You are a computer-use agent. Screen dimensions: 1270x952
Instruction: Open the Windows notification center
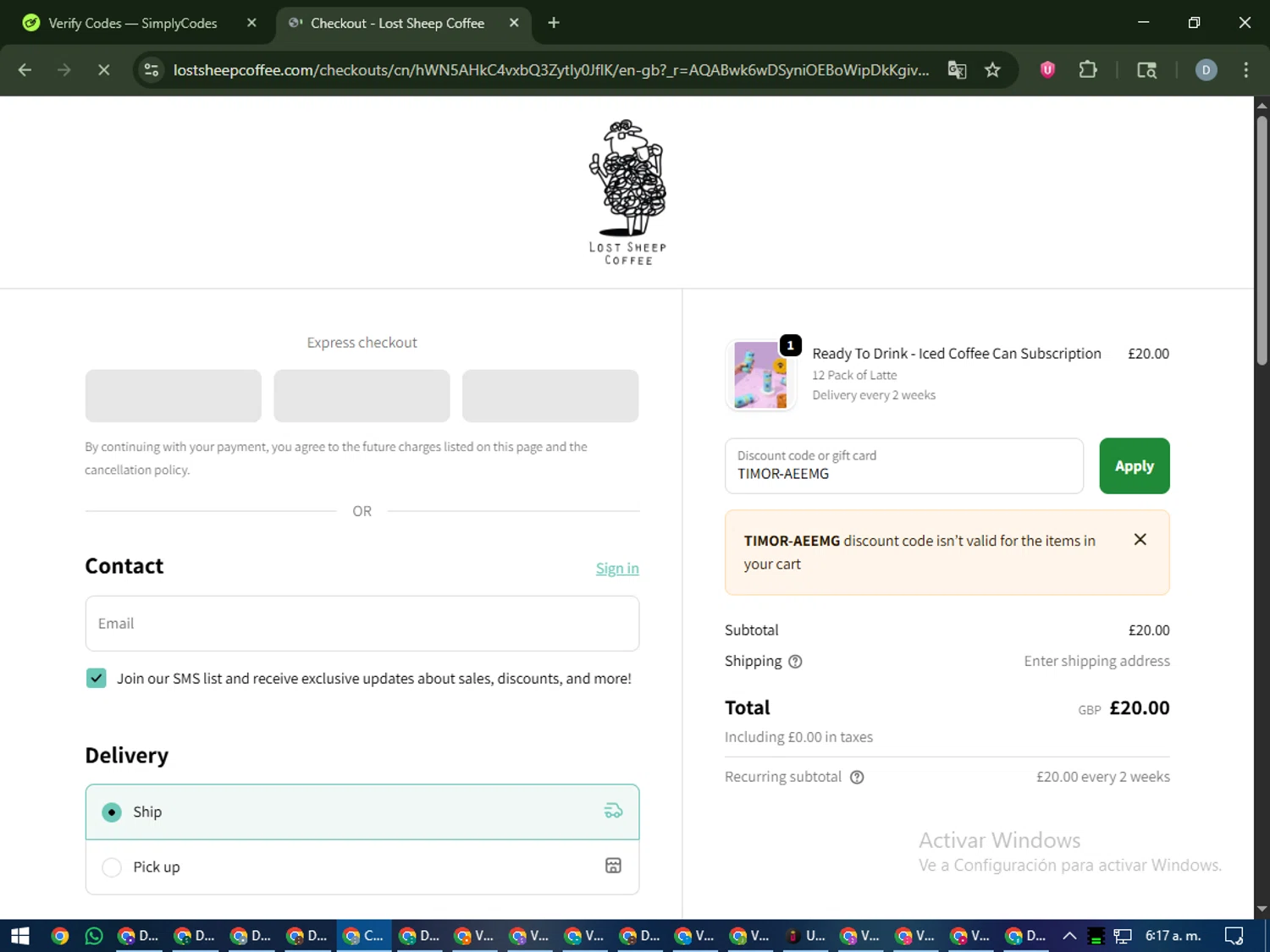pos(1234,936)
